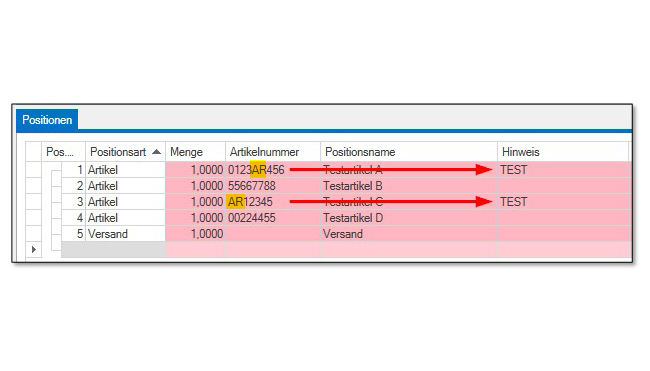
Task: Click Menge 1,0000 in 0123AR456 row
Action: (x=195, y=170)
